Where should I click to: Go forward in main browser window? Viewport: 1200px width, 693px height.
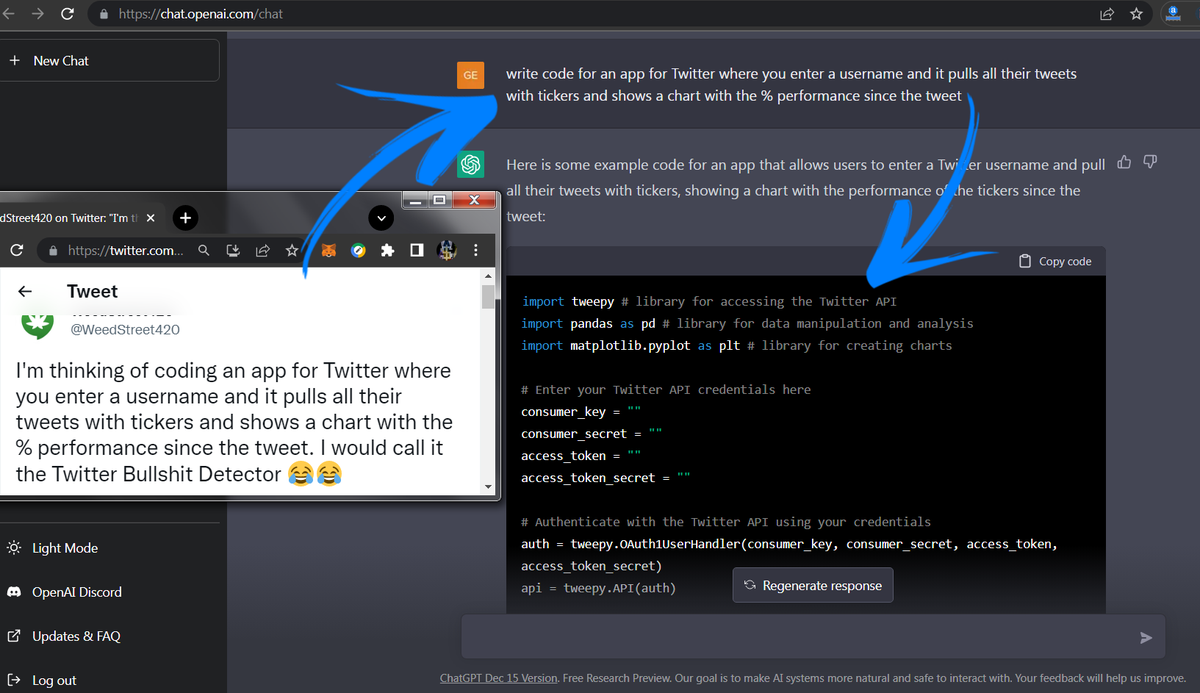coord(37,15)
